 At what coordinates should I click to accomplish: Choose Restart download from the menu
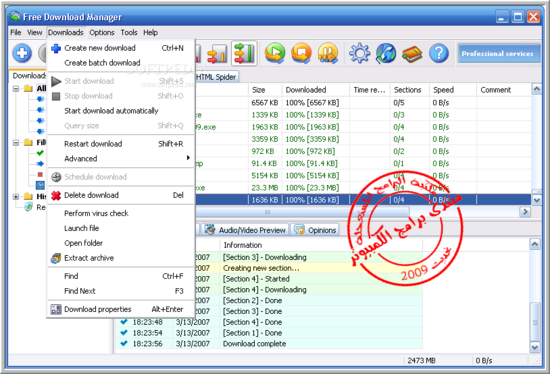coord(121,144)
